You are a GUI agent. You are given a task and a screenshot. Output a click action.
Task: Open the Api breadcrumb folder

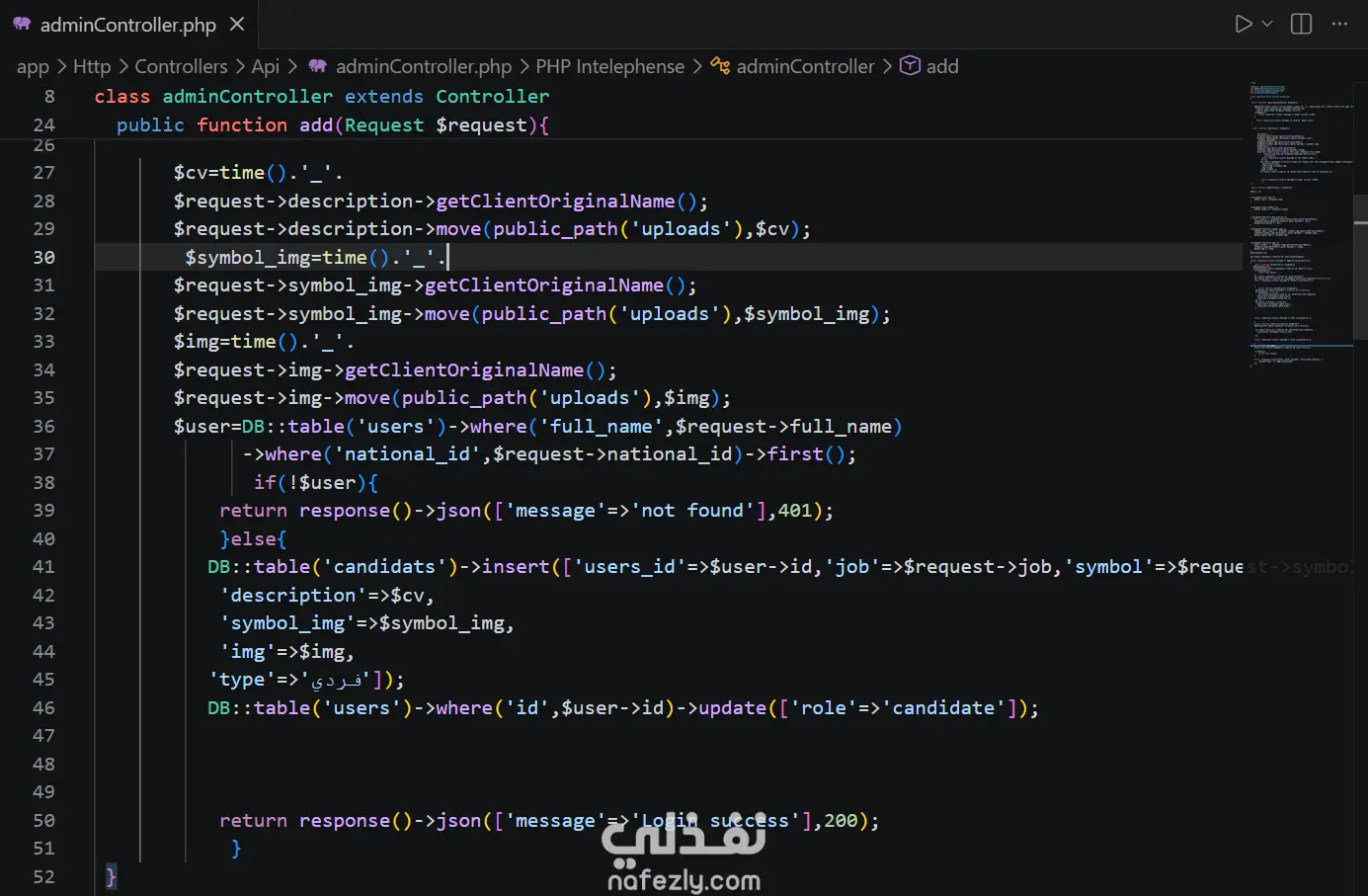[x=266, y=66]
